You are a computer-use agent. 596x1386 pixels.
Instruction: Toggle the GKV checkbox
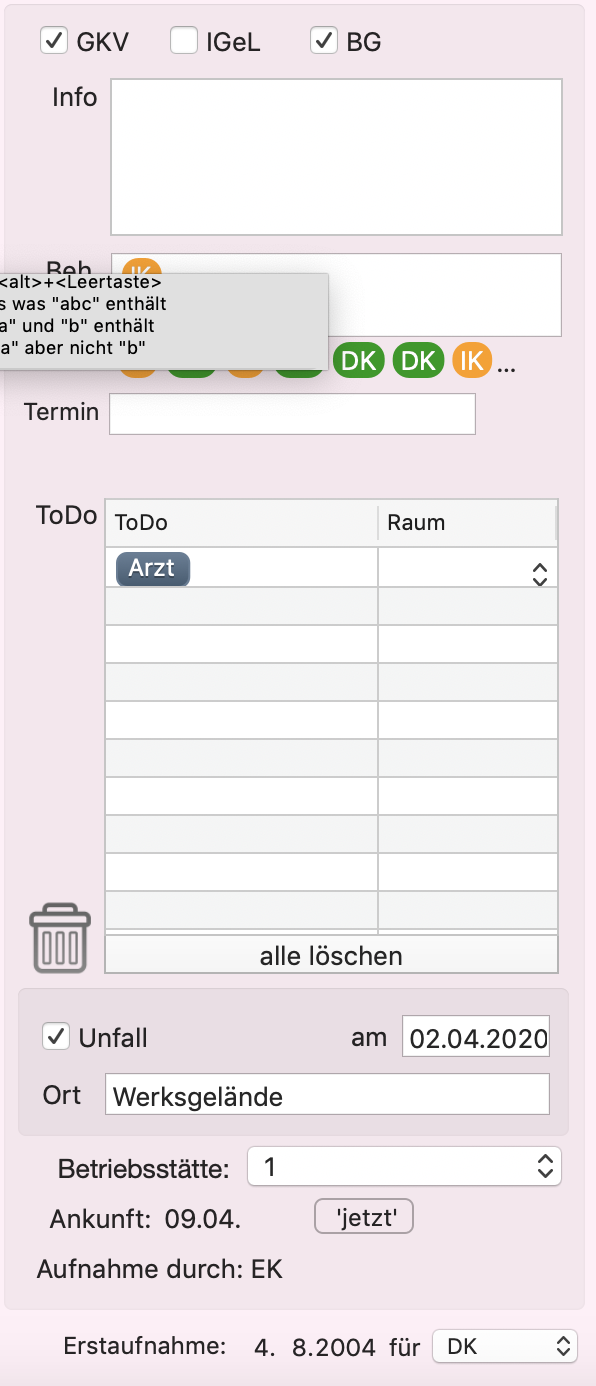tap(53, 41)
